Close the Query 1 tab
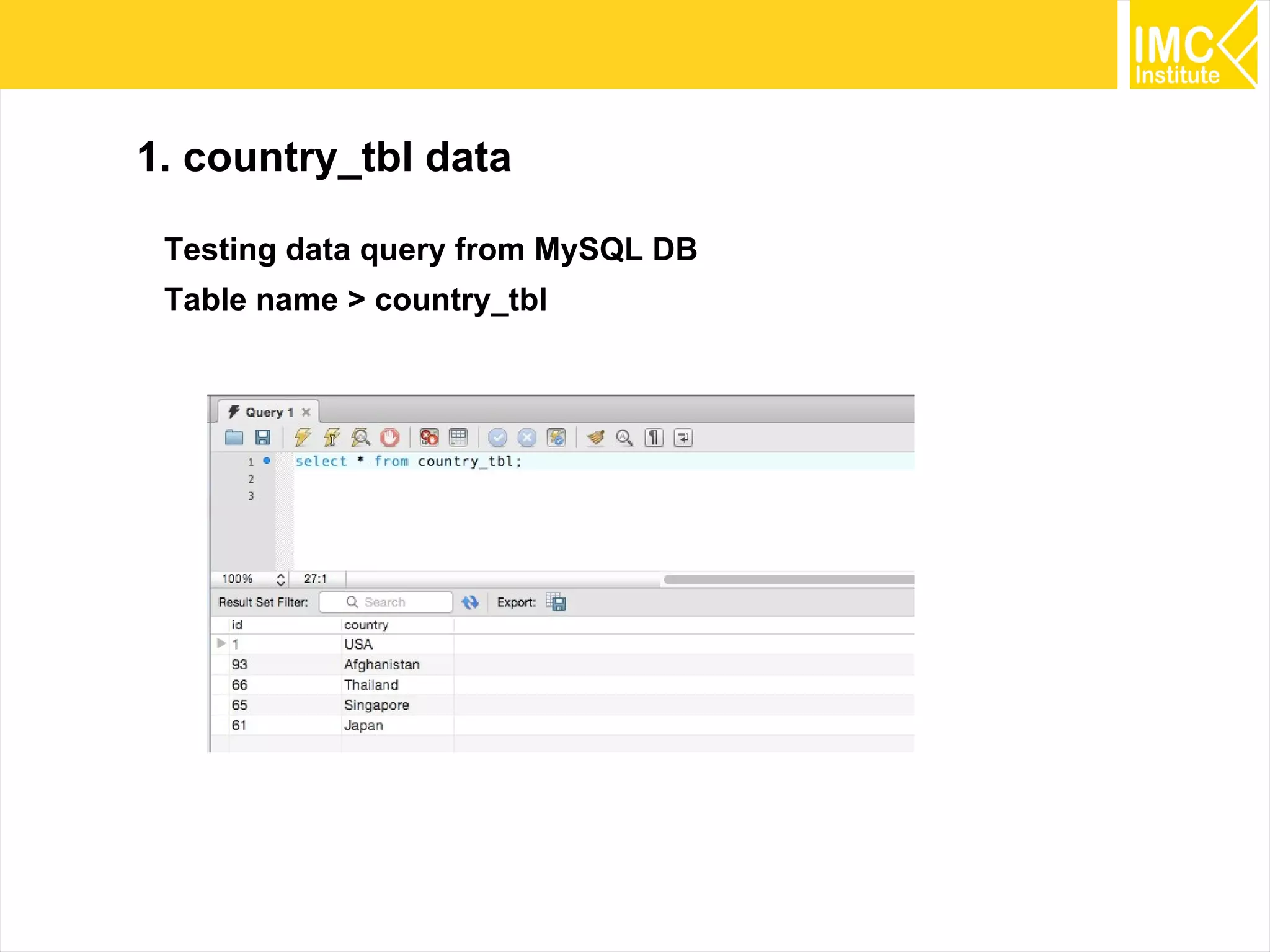 click(x=306, y=412)
